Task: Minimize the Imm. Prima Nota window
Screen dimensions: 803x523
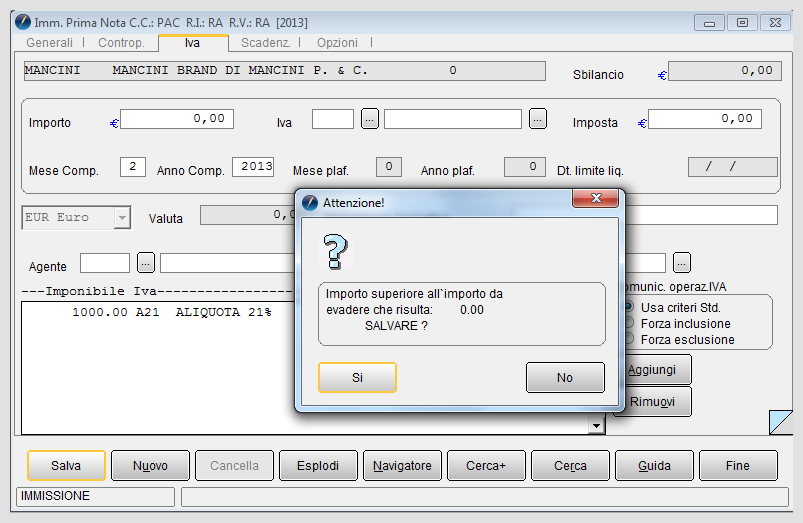Action: (709, 23)
